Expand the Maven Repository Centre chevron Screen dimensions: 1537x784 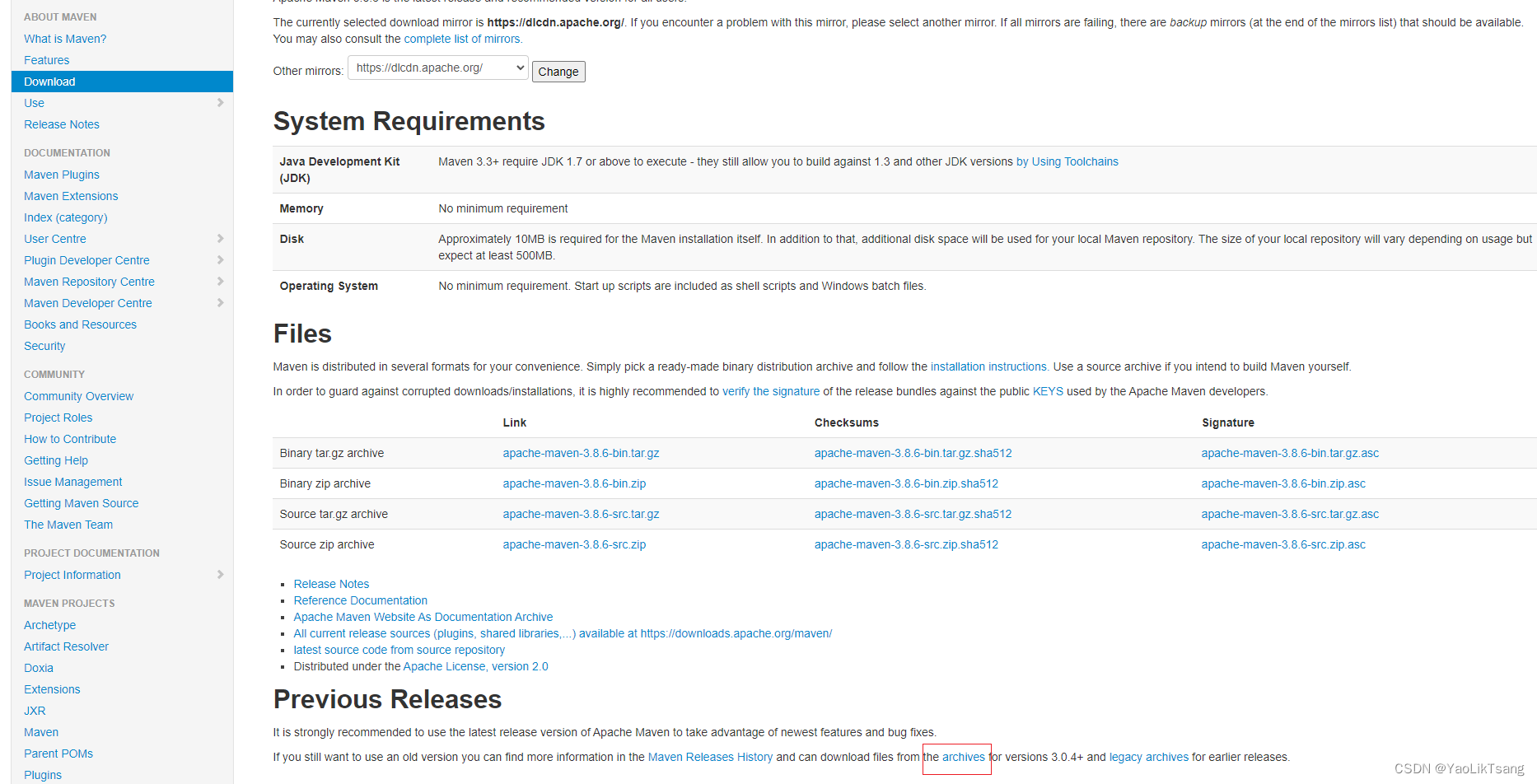pyautogui.click(x=220, y=282)
